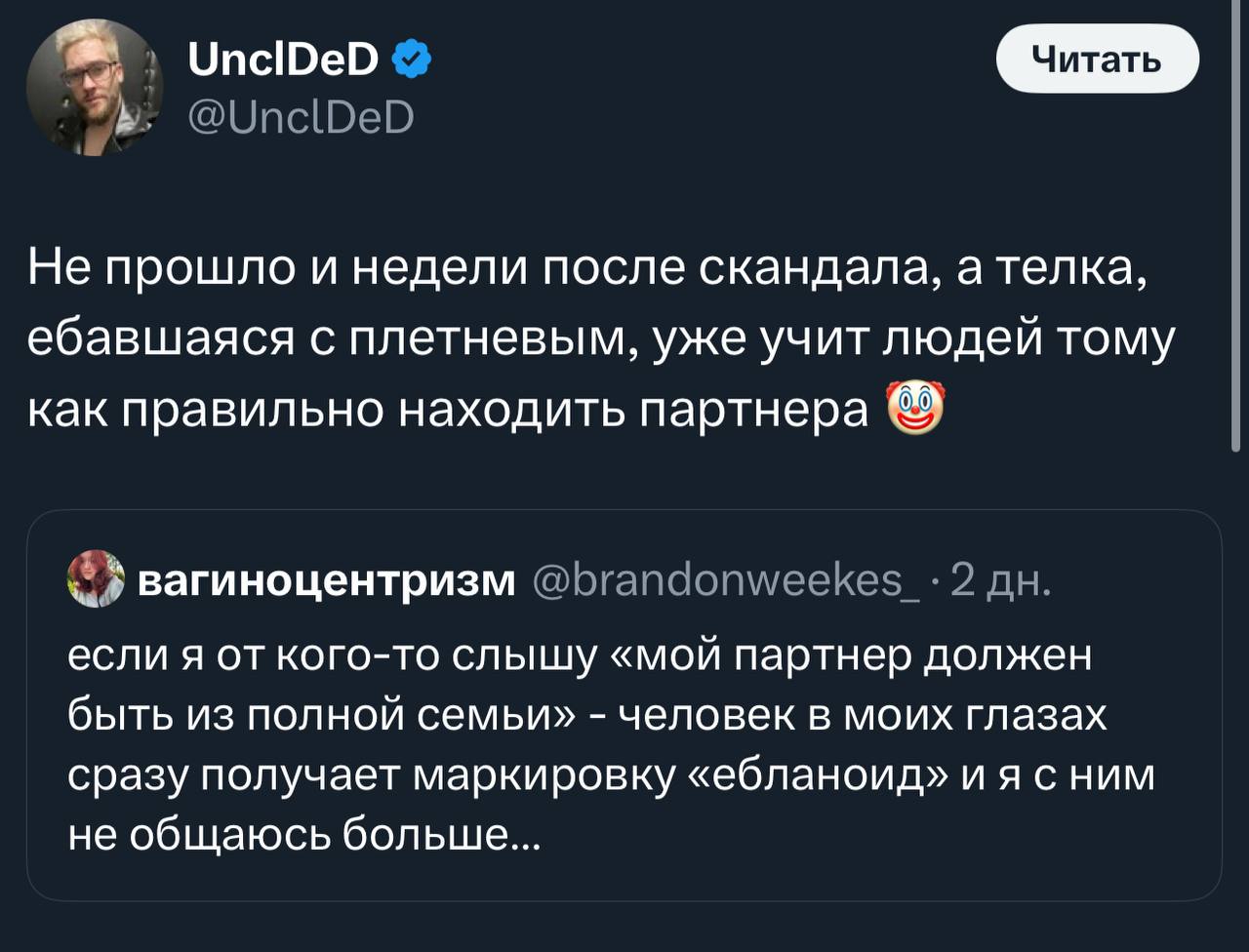Click the text 'не общаюсь больше…' in quote
The image size is (1249, 952).
302,834
